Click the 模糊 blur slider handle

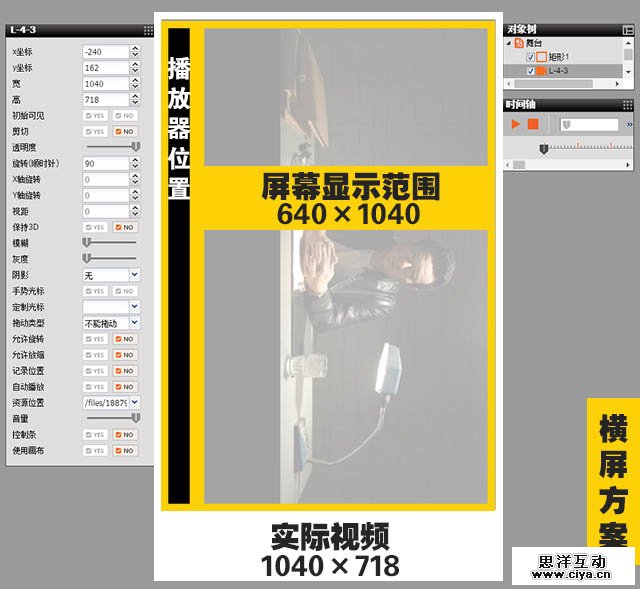click(87, 243)
